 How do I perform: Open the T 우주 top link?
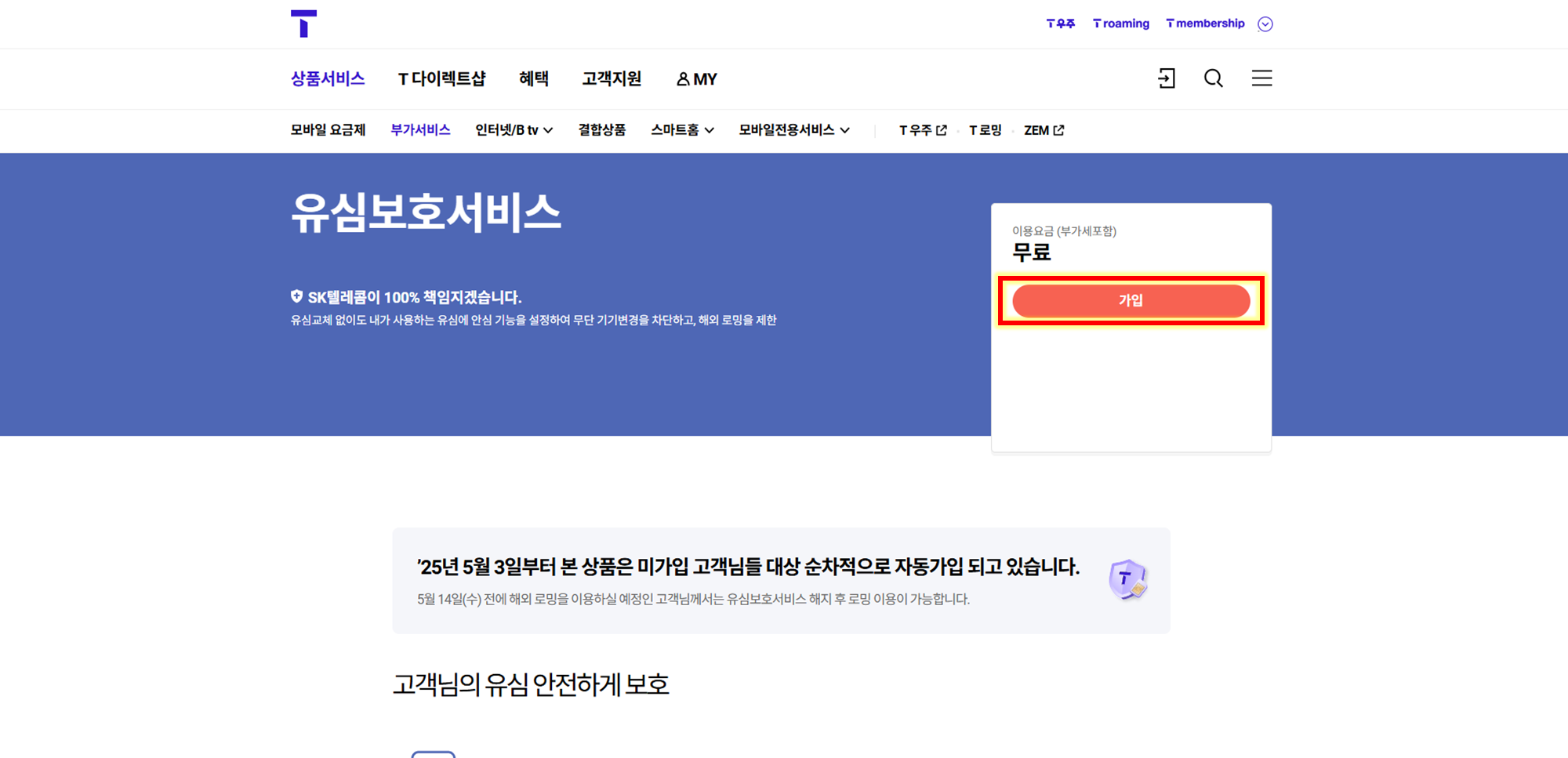click(1060, 24)
